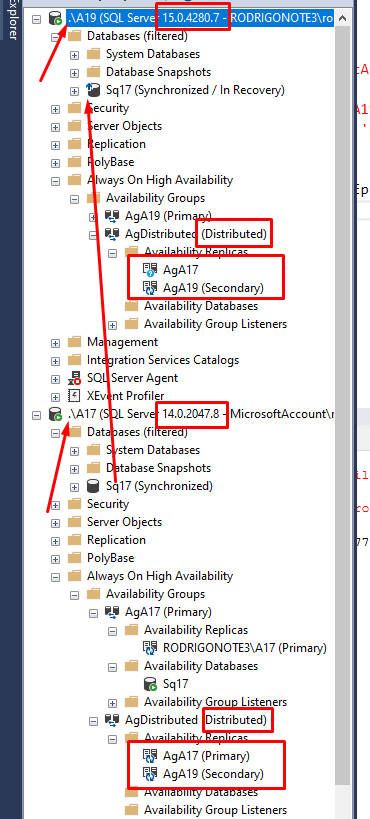
Task: Select the .\A19 server connection icon
Action: click(x=55, y=19)
